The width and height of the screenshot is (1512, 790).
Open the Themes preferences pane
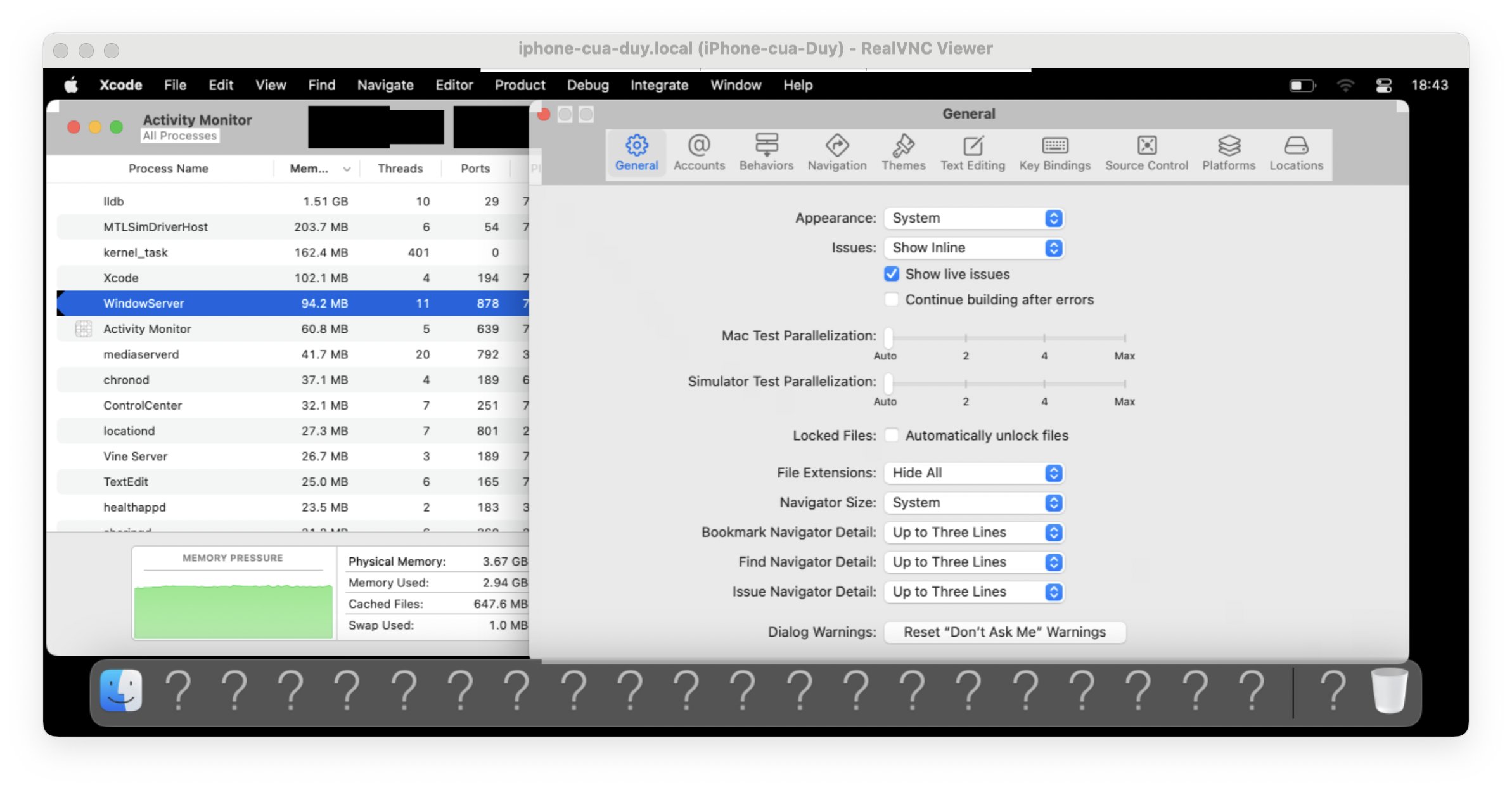902,153
